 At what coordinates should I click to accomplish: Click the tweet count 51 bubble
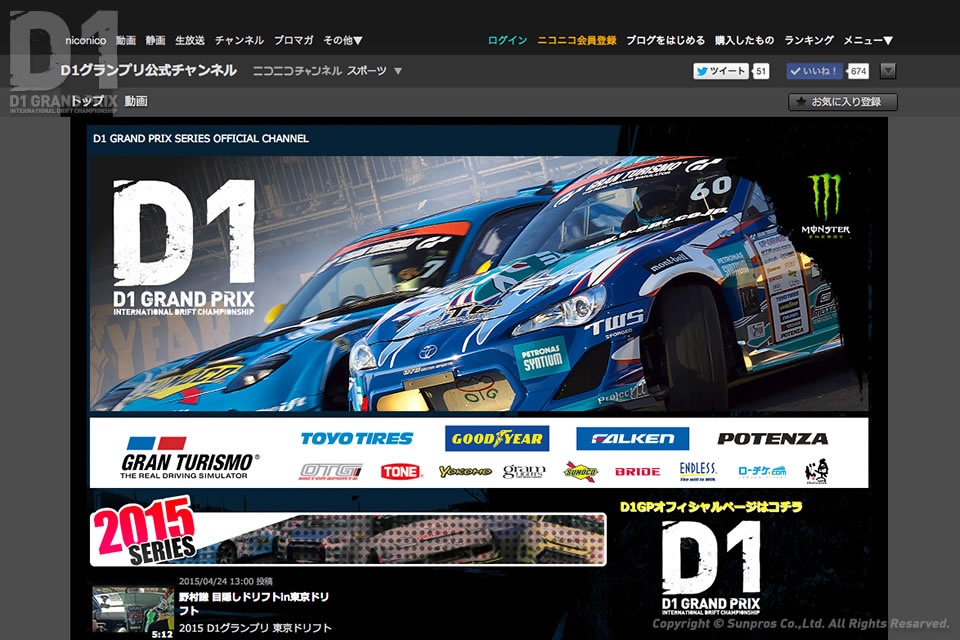(x=760, y=71)
